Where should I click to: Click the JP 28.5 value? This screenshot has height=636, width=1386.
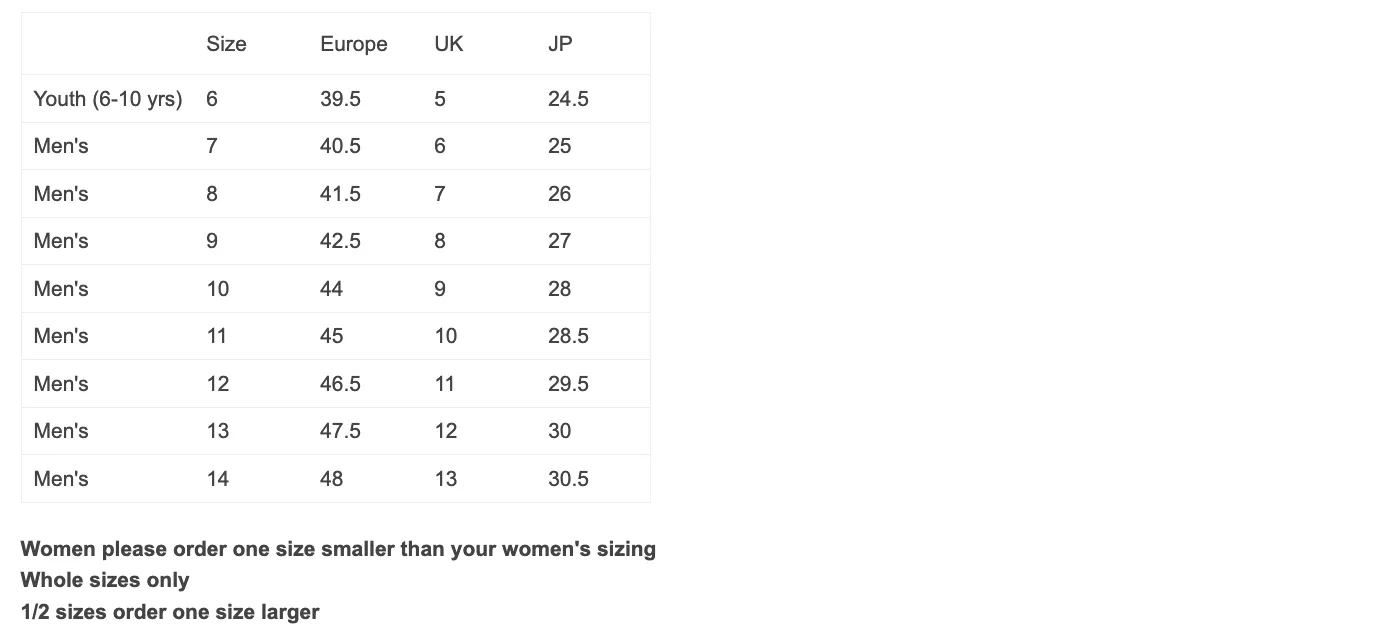click(568, 336)
